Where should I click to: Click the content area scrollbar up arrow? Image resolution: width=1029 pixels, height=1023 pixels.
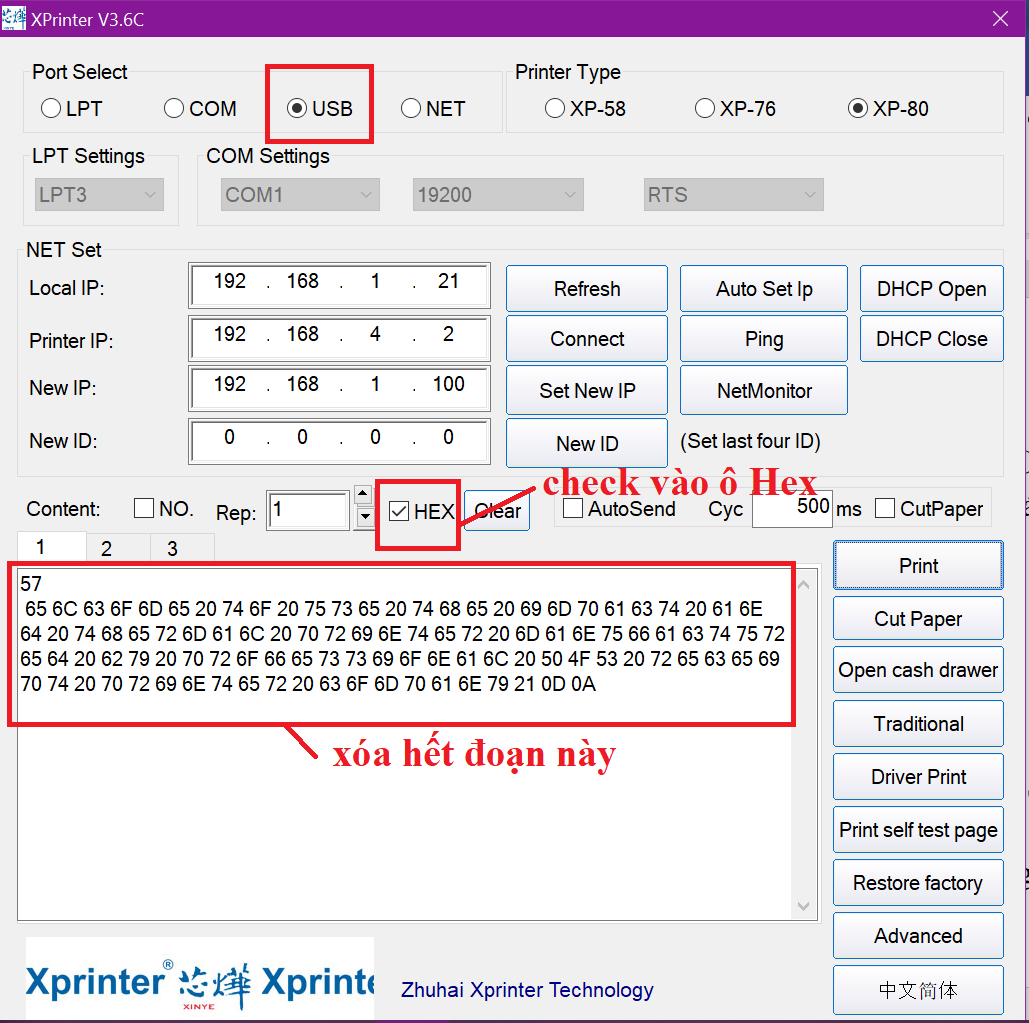coord(804,584)
